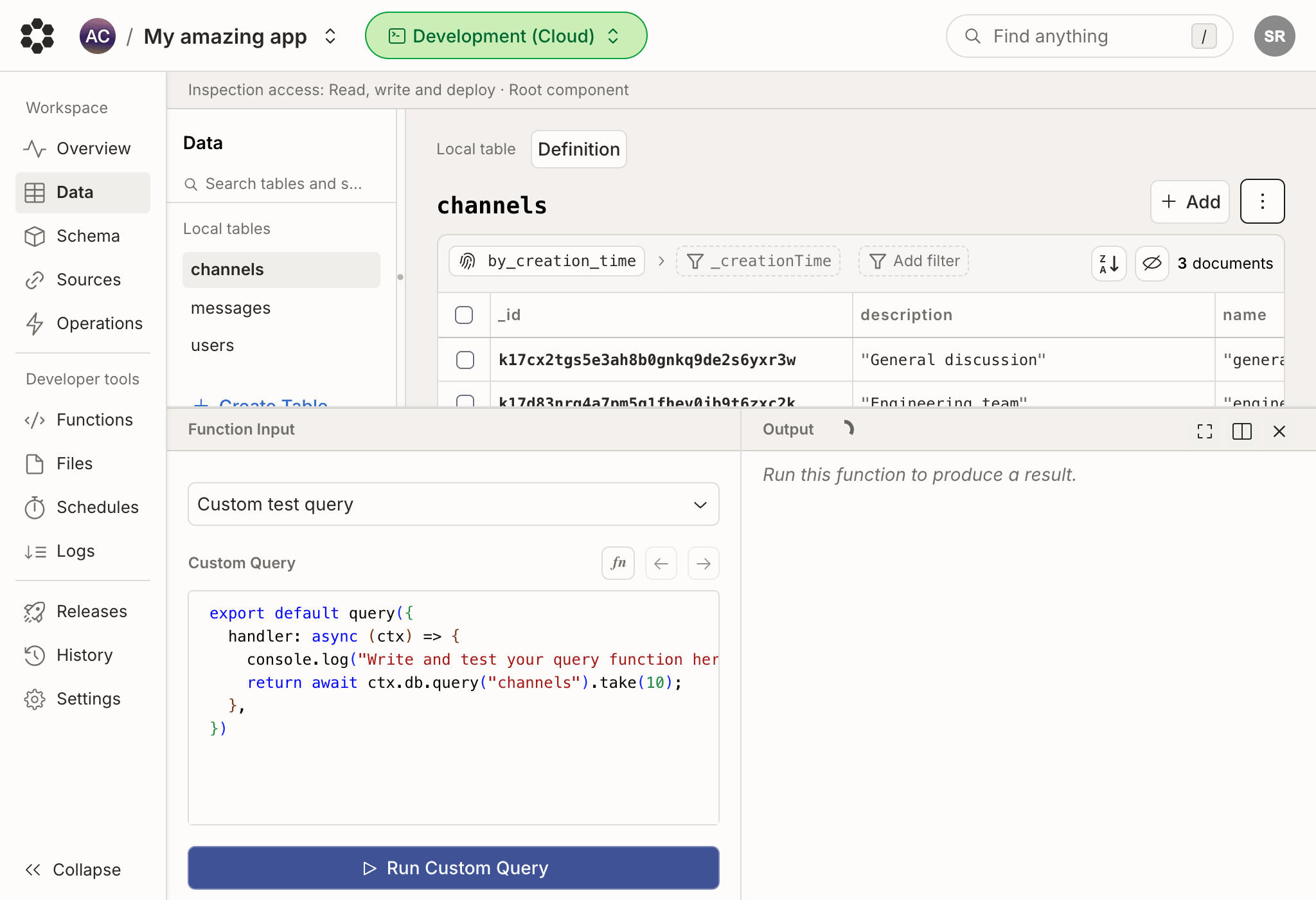Click the k17cx2tgs5e3ah8b0gnkq9de2s6yxr3w id cell
The image size is (1316, 900).
(x=671, y=360)
